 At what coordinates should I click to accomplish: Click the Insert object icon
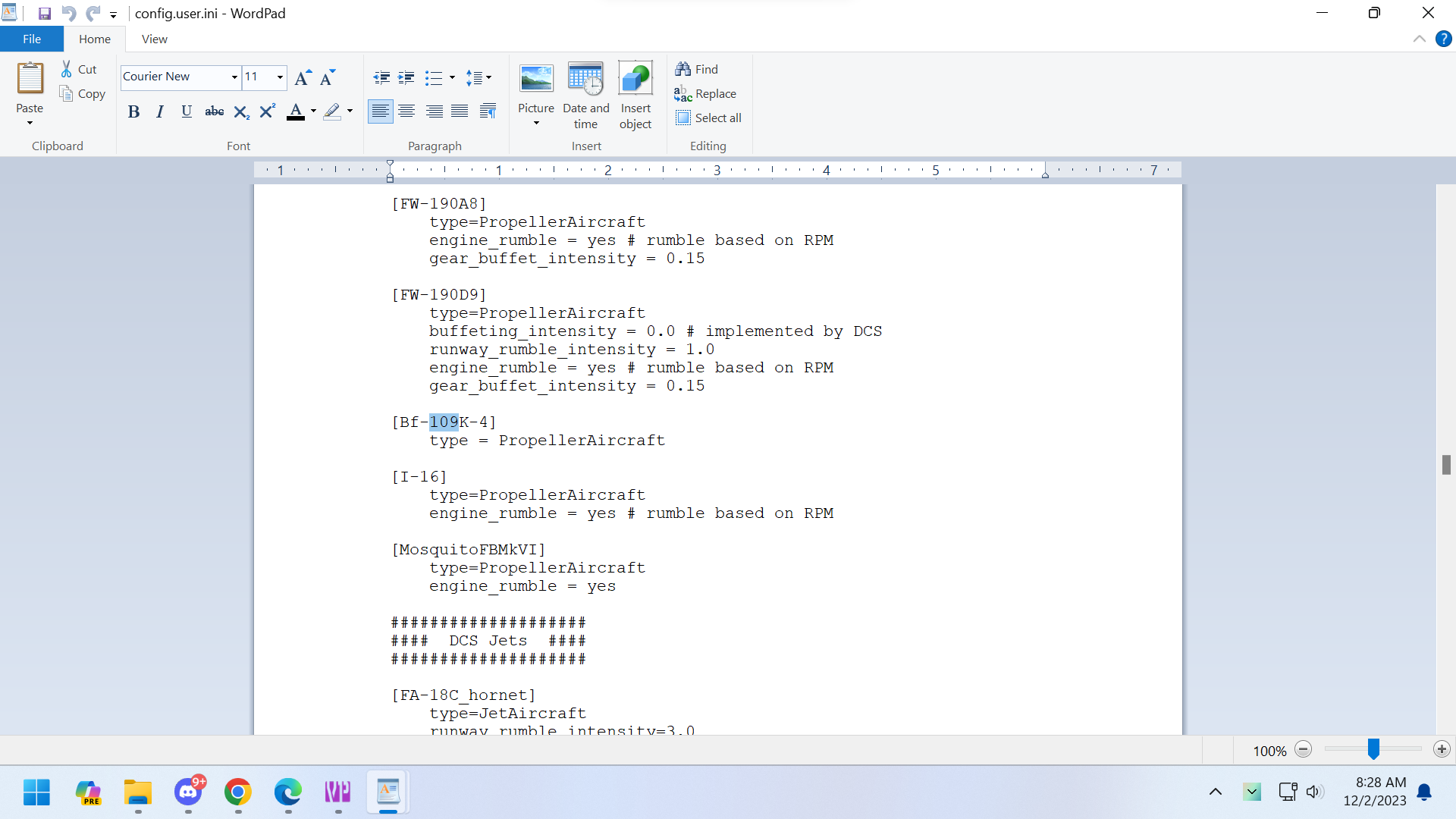pos(635,96)
